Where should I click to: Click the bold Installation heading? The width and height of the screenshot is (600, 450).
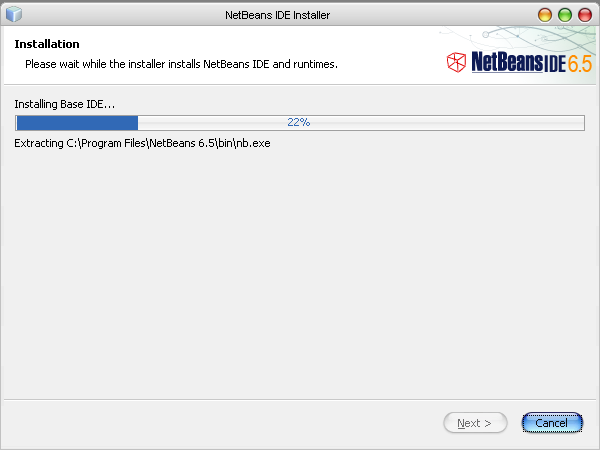47,44
